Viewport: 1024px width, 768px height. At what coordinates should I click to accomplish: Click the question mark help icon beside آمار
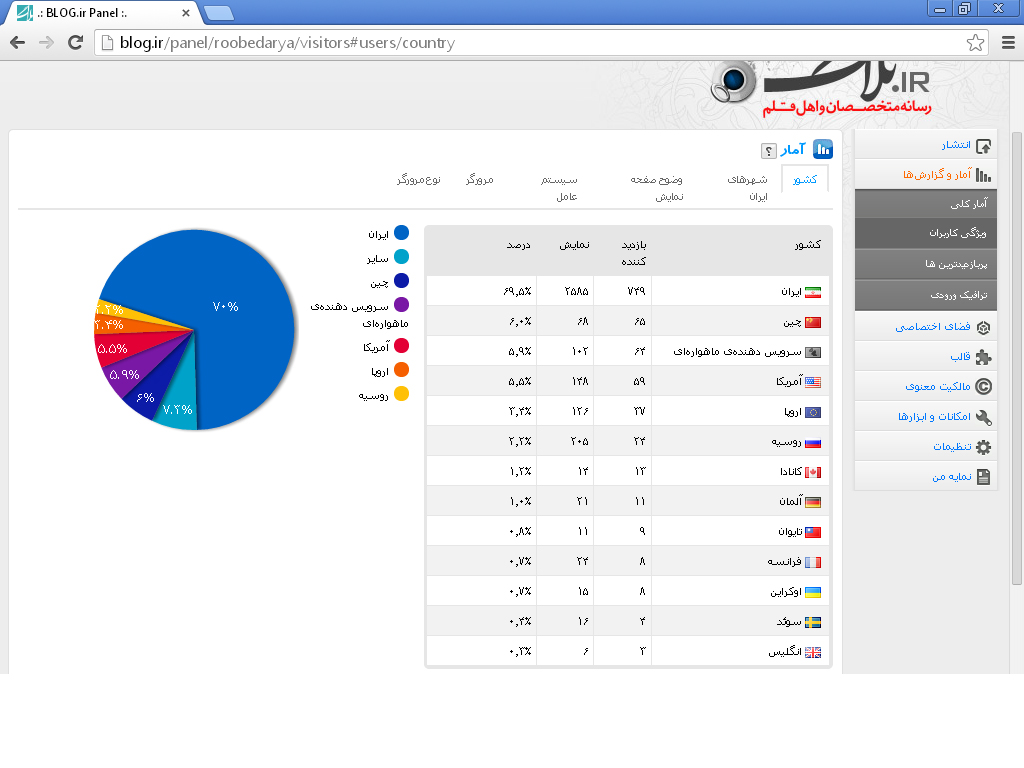768,151
